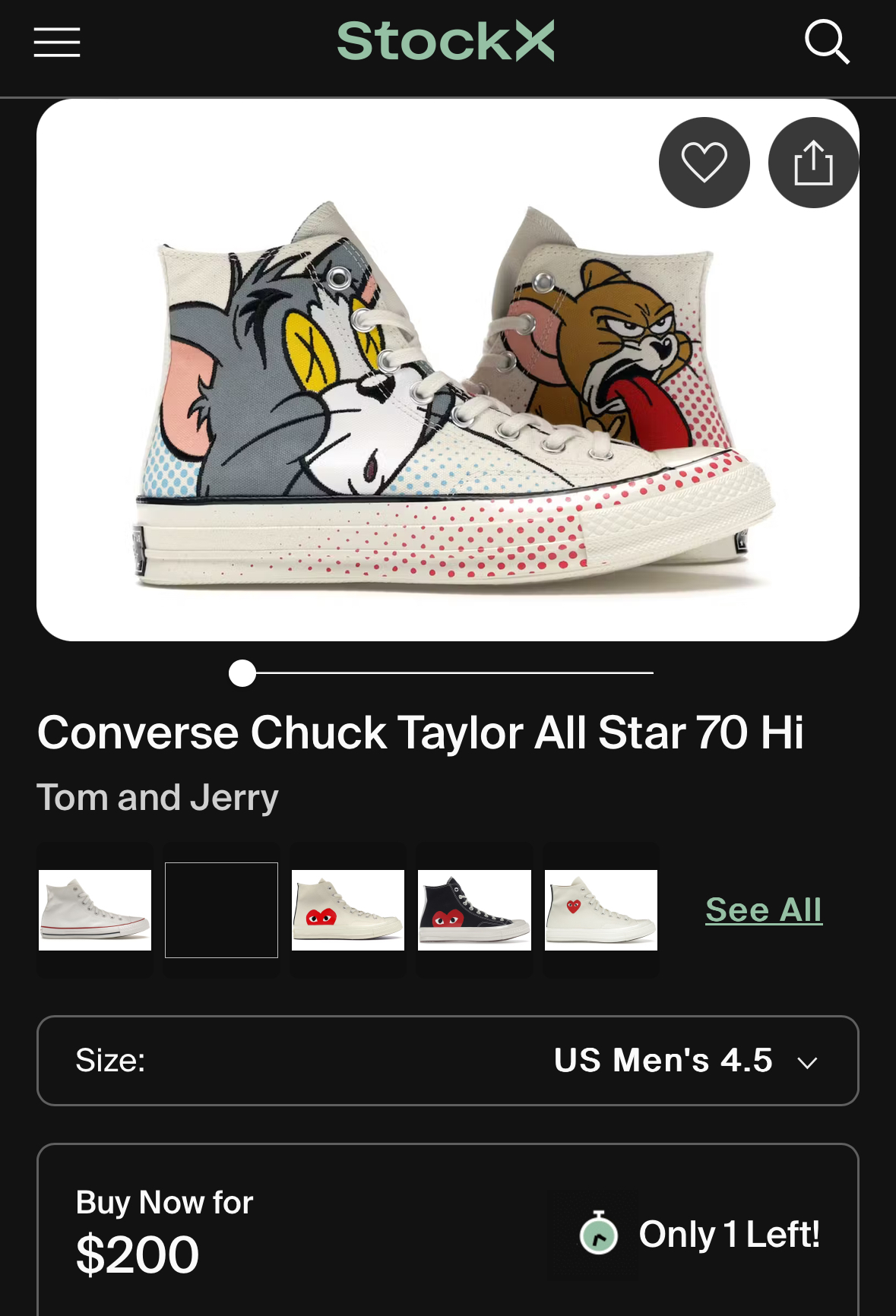Favorite the sneaker with heart icon
Image resolution: width=896 pixels, height=1316 pixels.
[704, 162]
